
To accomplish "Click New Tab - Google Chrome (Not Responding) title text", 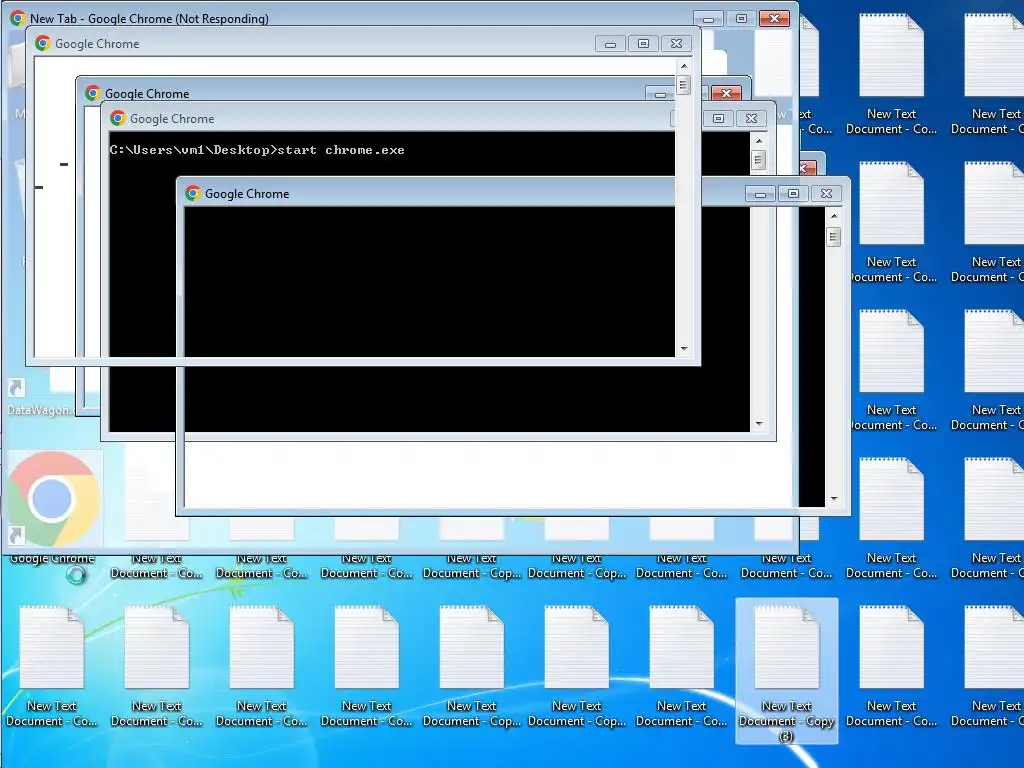I will 150,19.
